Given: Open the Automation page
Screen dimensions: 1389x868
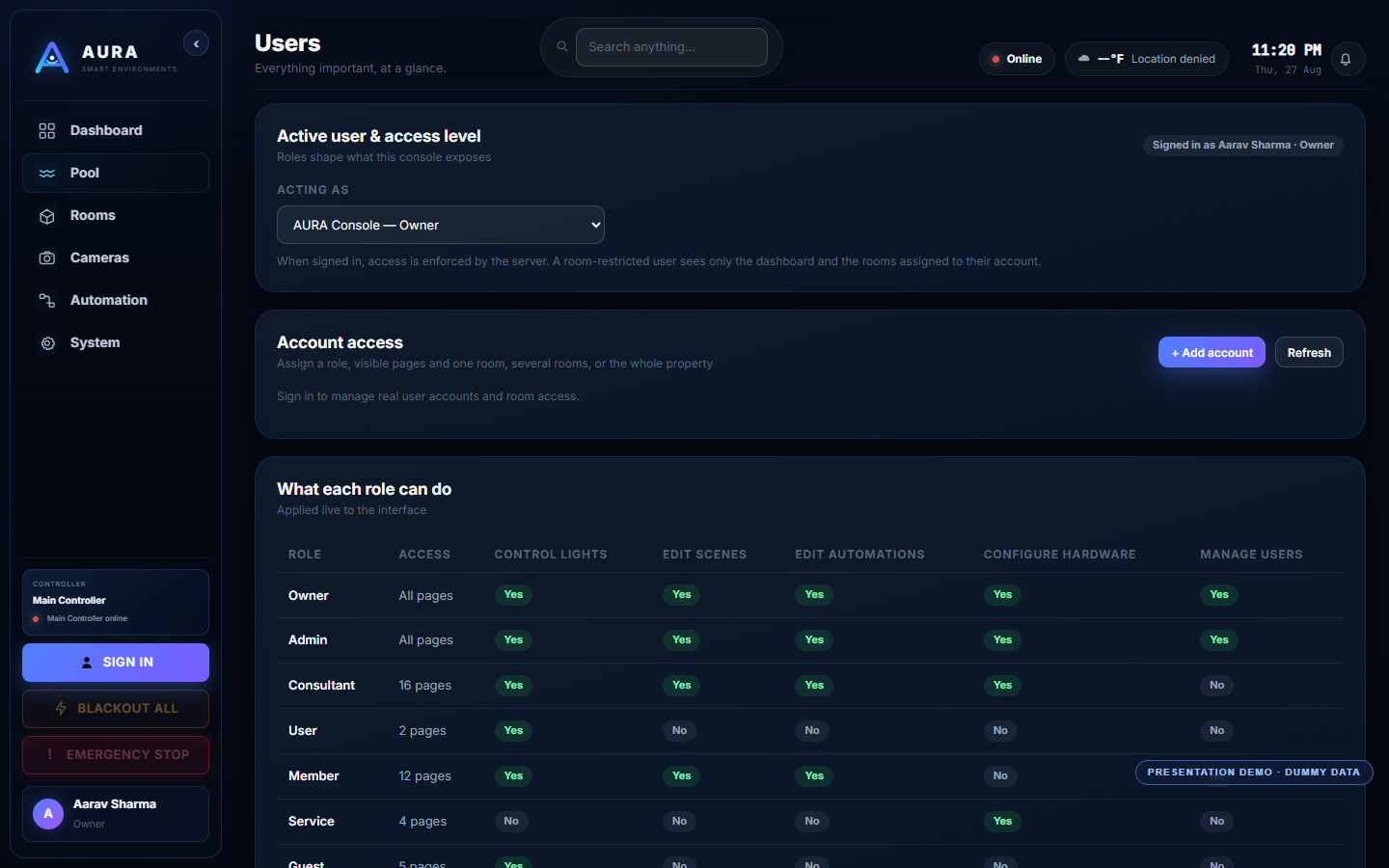Looking at the screenshot, I should pos(116,301).
